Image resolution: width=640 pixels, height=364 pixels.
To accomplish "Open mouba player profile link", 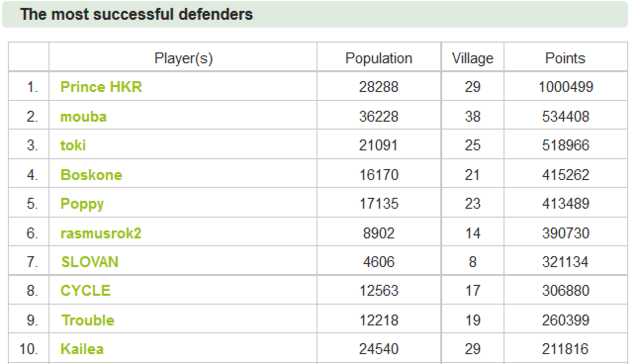I will pos(83,117).
